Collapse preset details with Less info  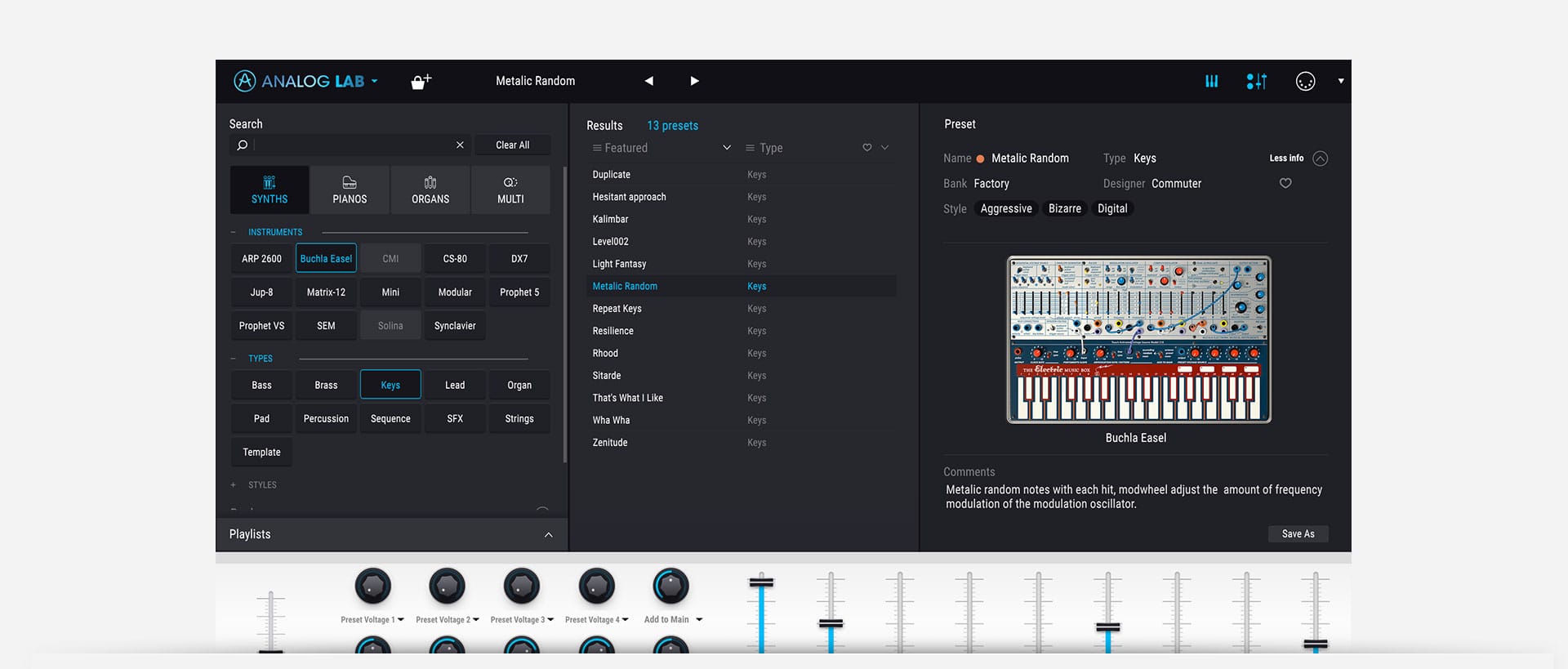point(1298,158)
